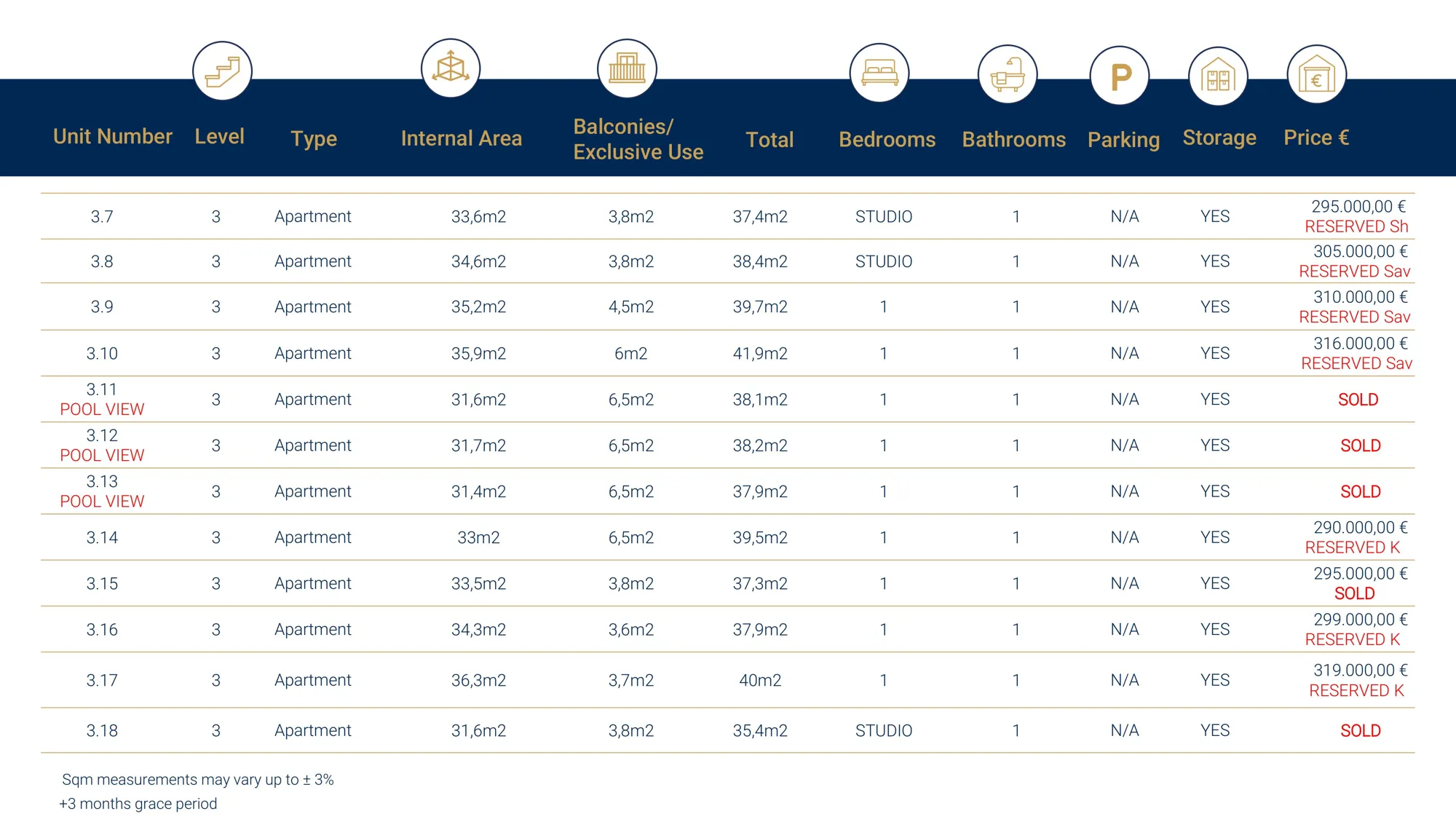Viewport: 1456px width, 819px height.
Task: Click unit number 3.7 cell
Action: tap(102, 216)
